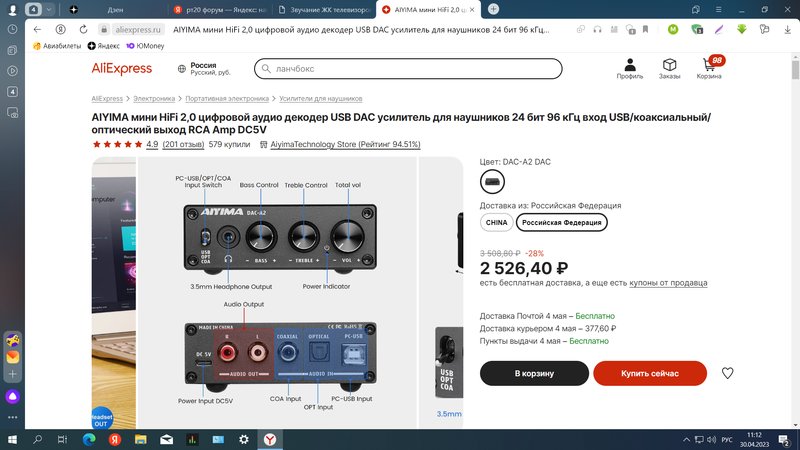
Task: Show hidden system tray icons
Action: (x=686, y=440)
